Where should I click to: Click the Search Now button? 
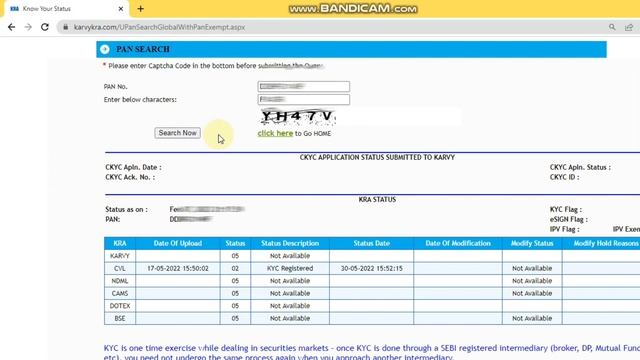tap(178, 133)
